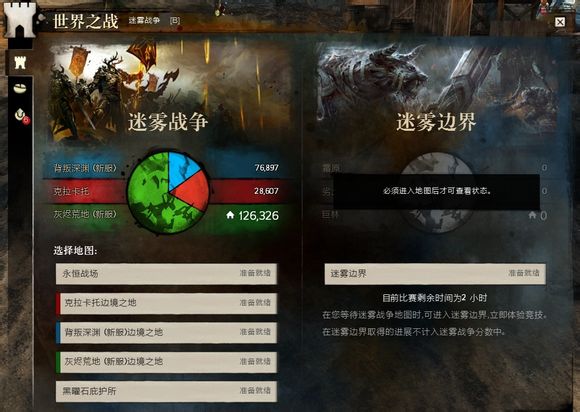
Task: Close the 世界之战 window
Action: pos(560,22)
